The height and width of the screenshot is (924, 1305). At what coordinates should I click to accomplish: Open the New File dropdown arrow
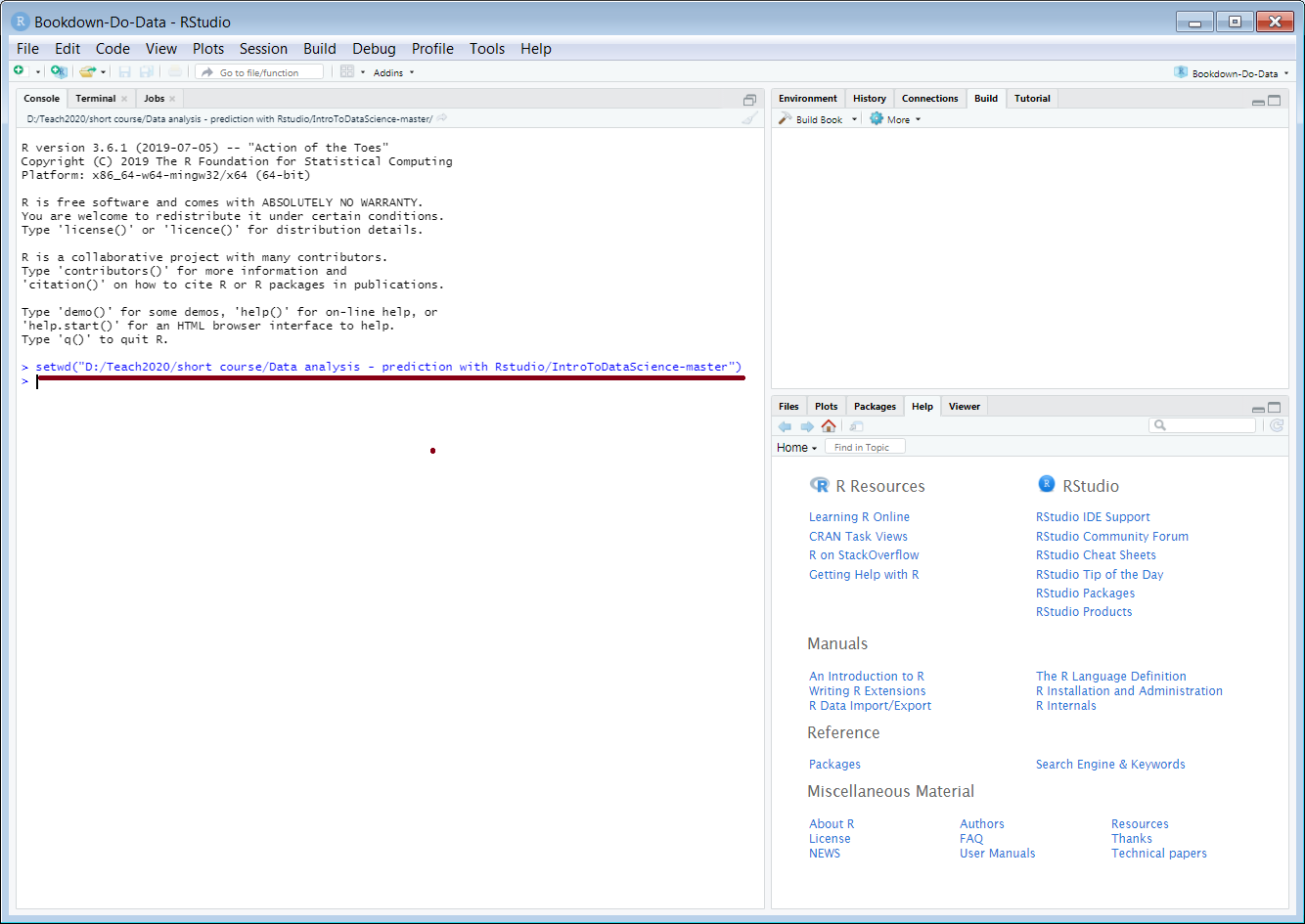pos(38,72)
